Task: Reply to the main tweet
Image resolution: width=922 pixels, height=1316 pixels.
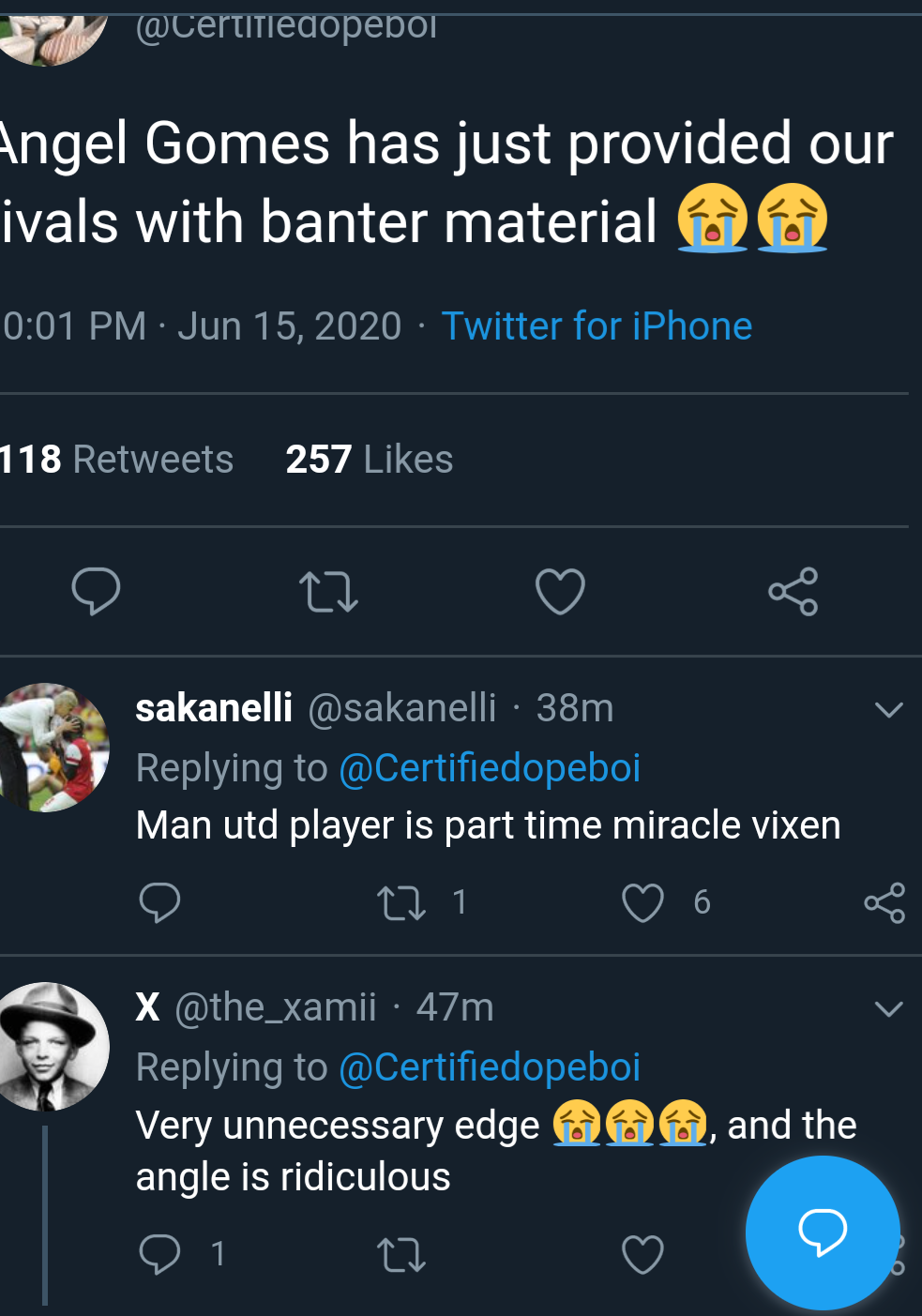Action: [x=96, y=591]
